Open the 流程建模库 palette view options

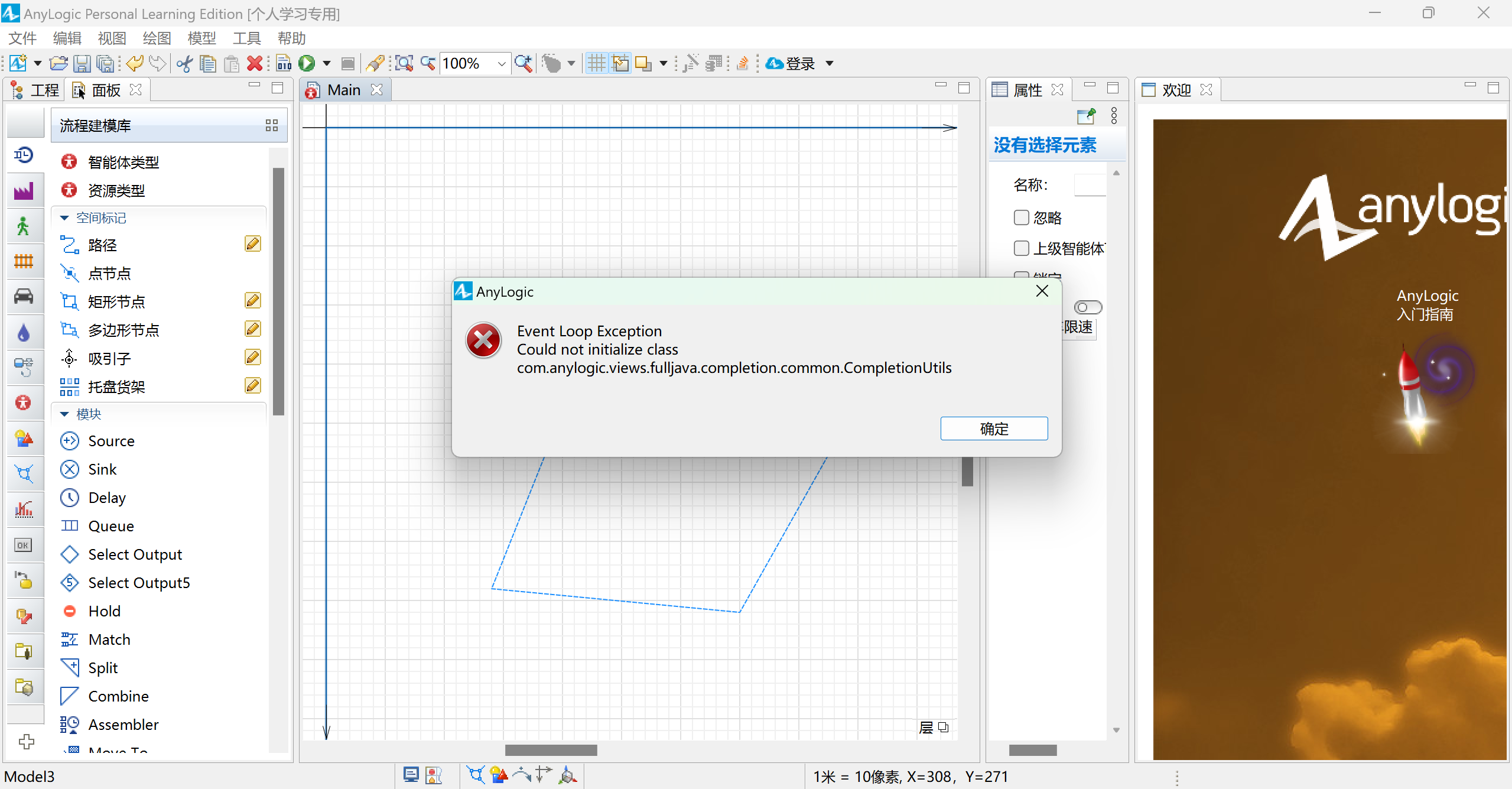(x=272, y=125)
